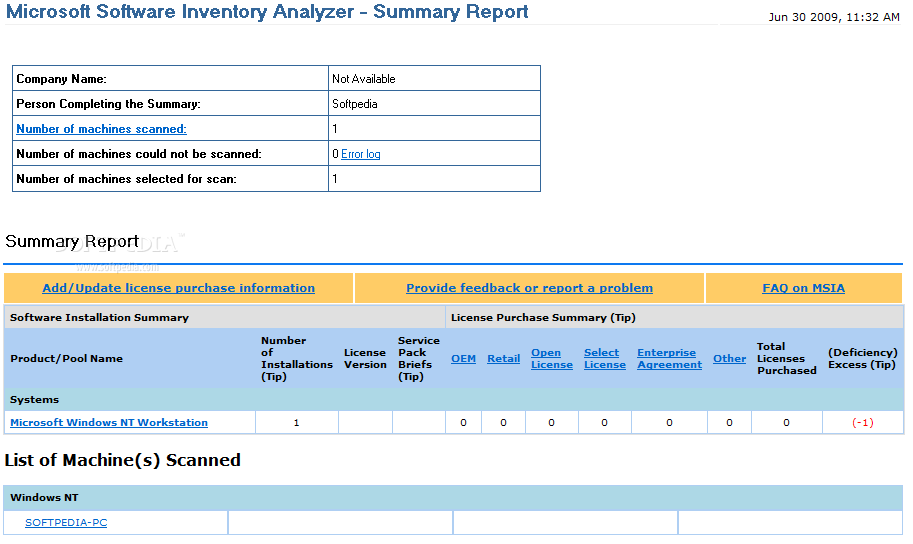Click the Software Installation Summary heading
913x544 pixels.
(x=99, y=317)
